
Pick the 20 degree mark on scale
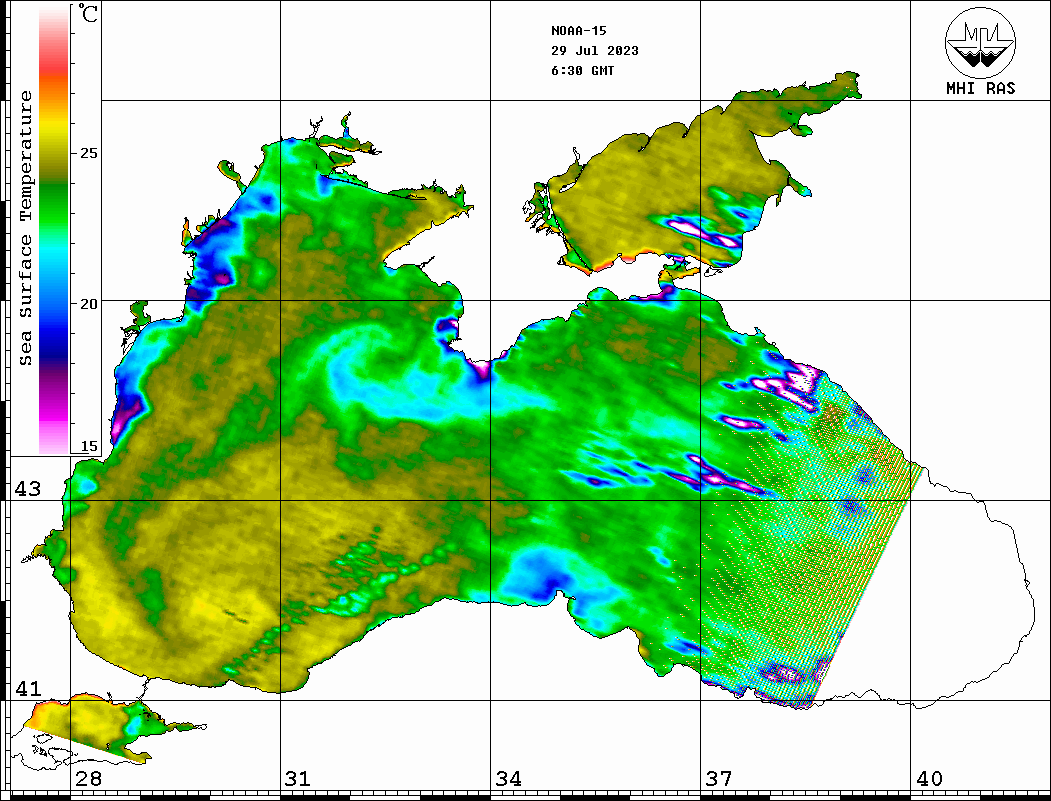pyautogui.click(x=88, y=303)
